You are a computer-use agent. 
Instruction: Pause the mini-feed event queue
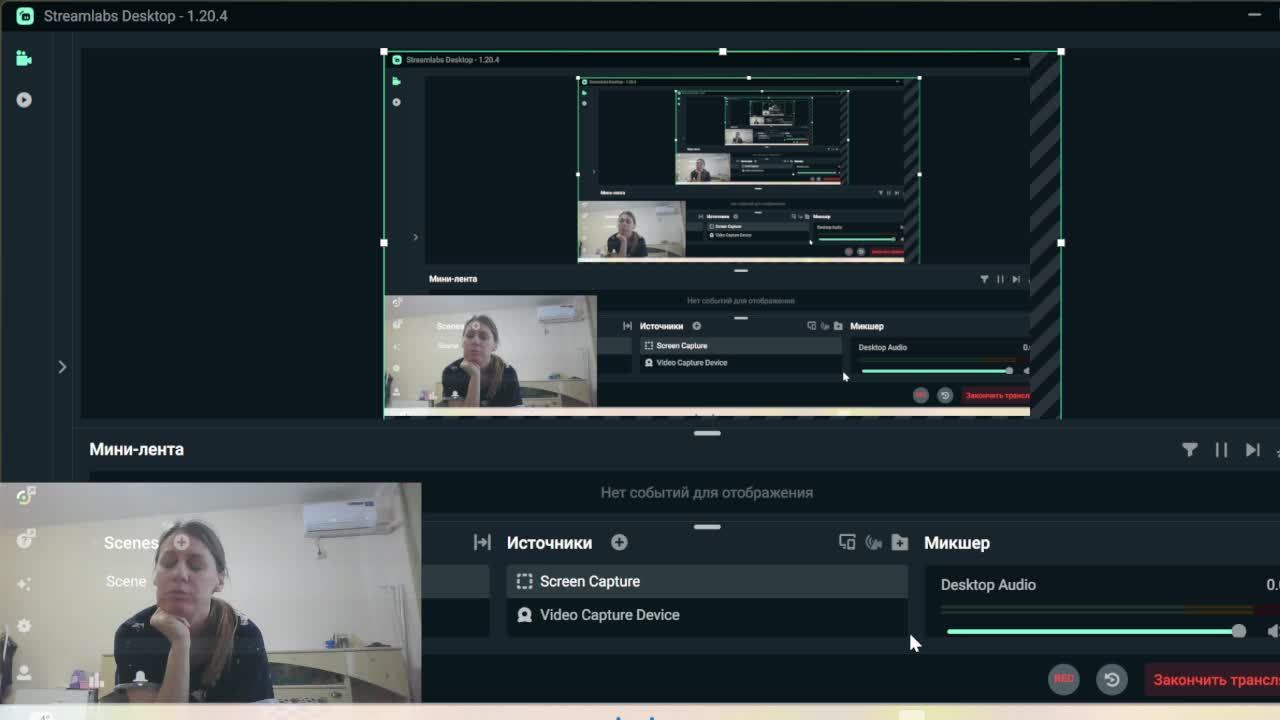pos(1221,450)
